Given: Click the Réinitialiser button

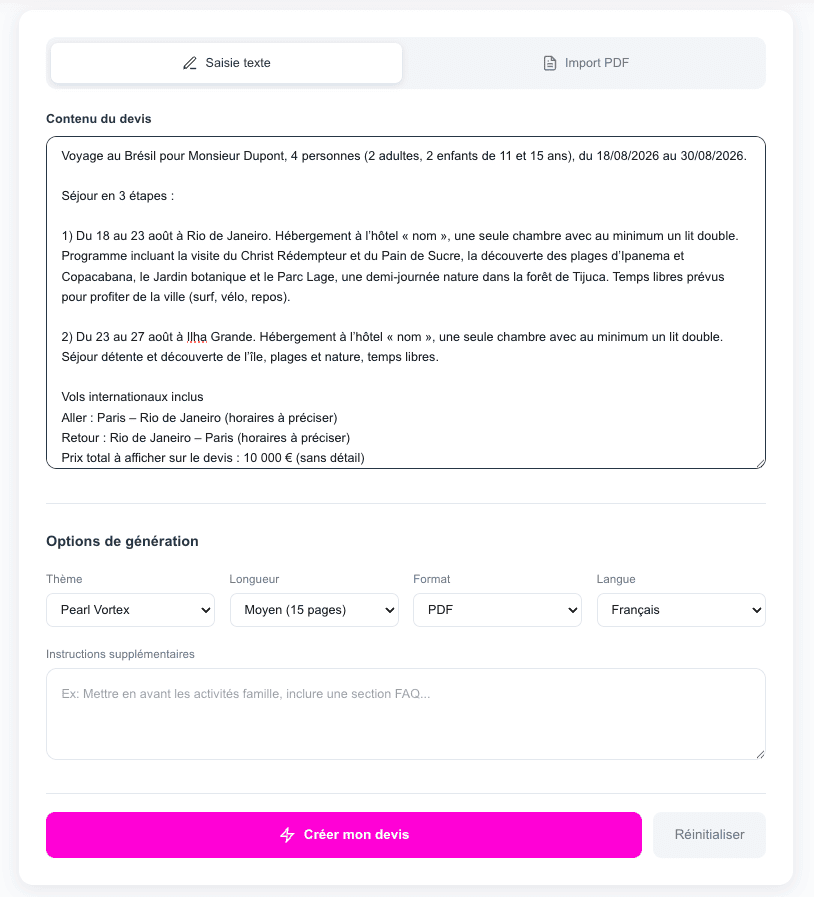Looking at the screenshot, I should click(709, 835).
